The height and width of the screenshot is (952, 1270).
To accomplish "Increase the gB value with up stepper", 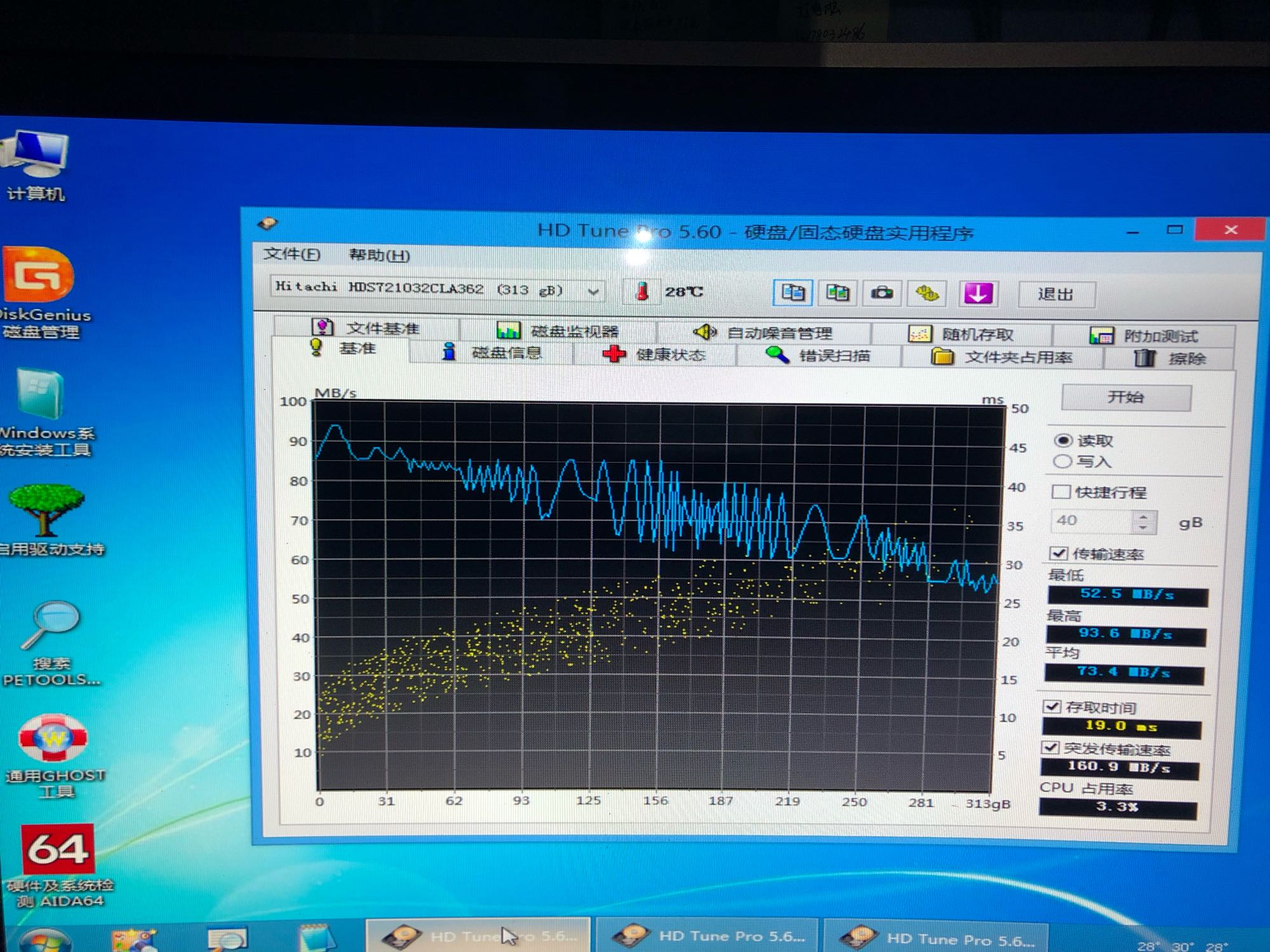I will pyautogui.click(x=1143, y=517).
